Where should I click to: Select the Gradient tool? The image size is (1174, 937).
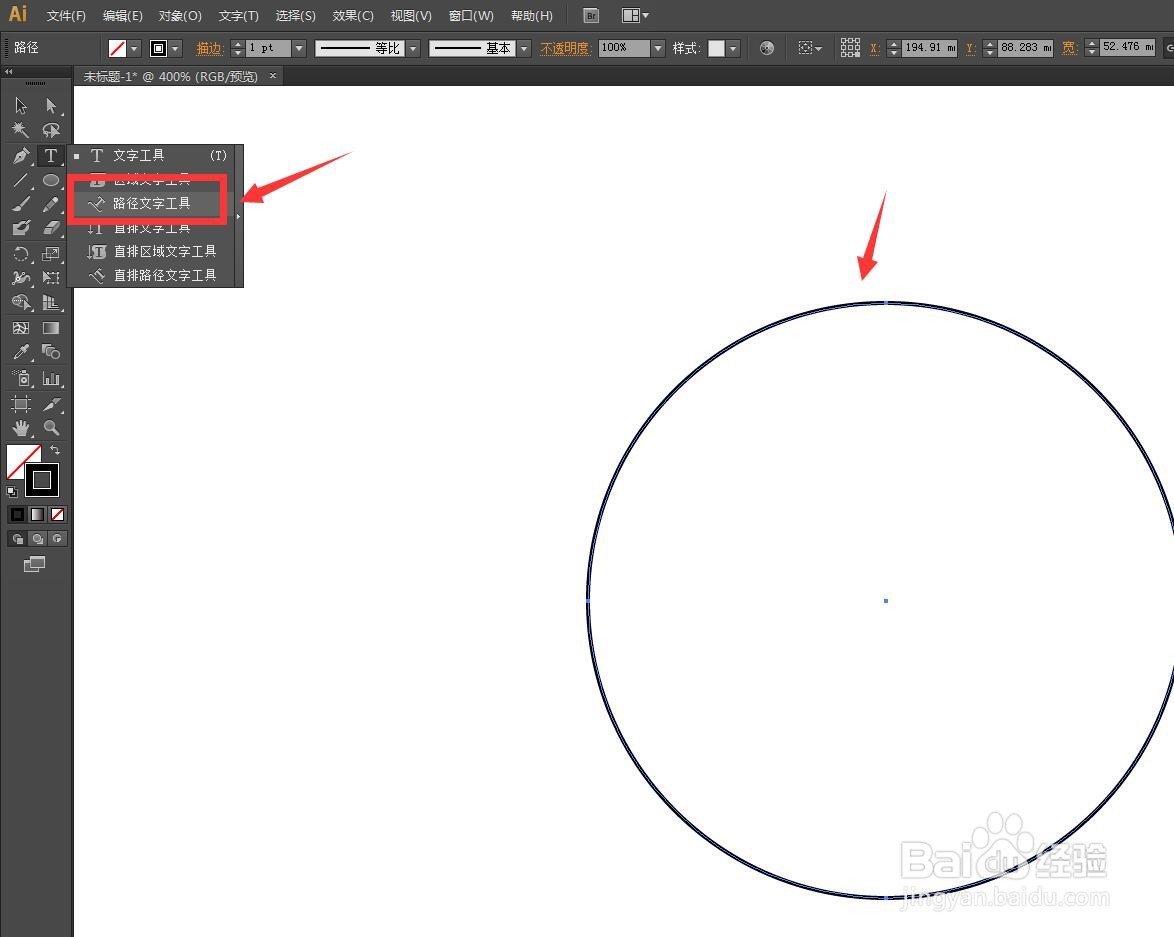(50, 328)
